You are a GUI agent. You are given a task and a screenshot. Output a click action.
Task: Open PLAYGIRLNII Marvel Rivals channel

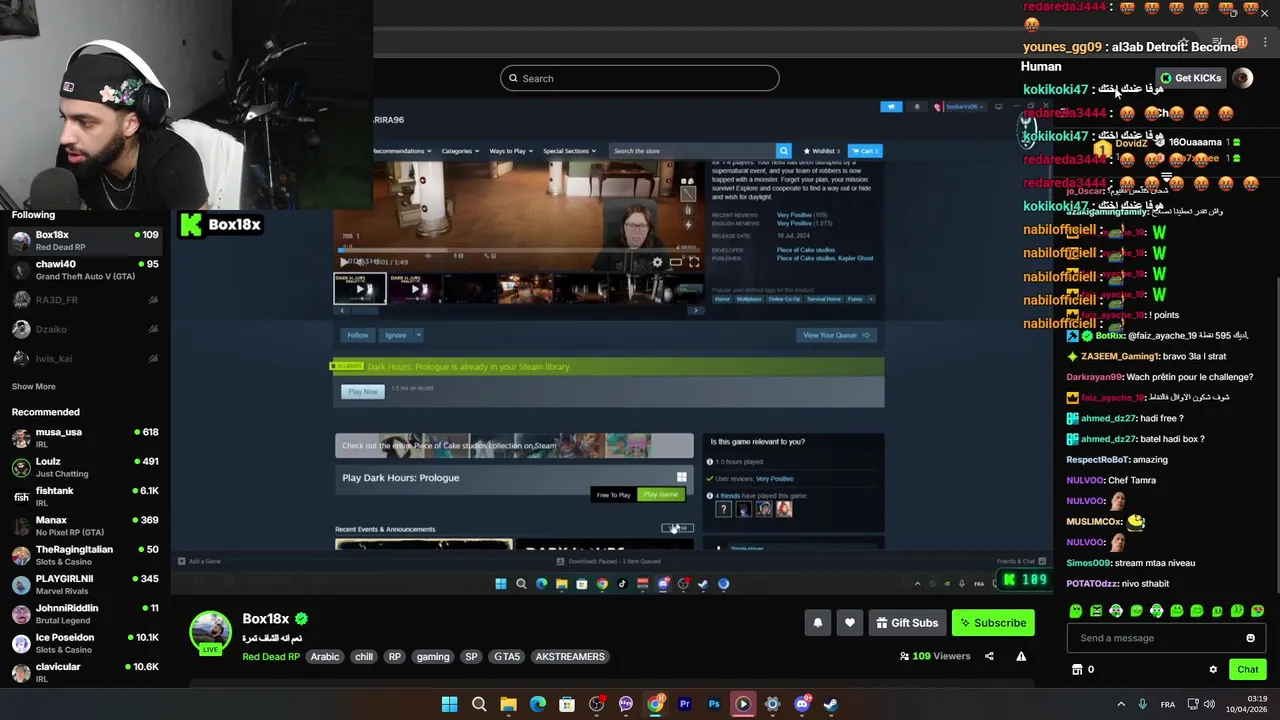coord(85,584)
